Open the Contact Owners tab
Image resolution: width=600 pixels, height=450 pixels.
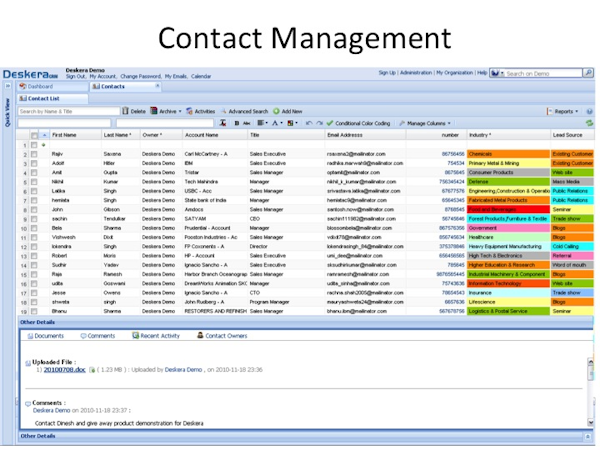(x=222, y=336)
